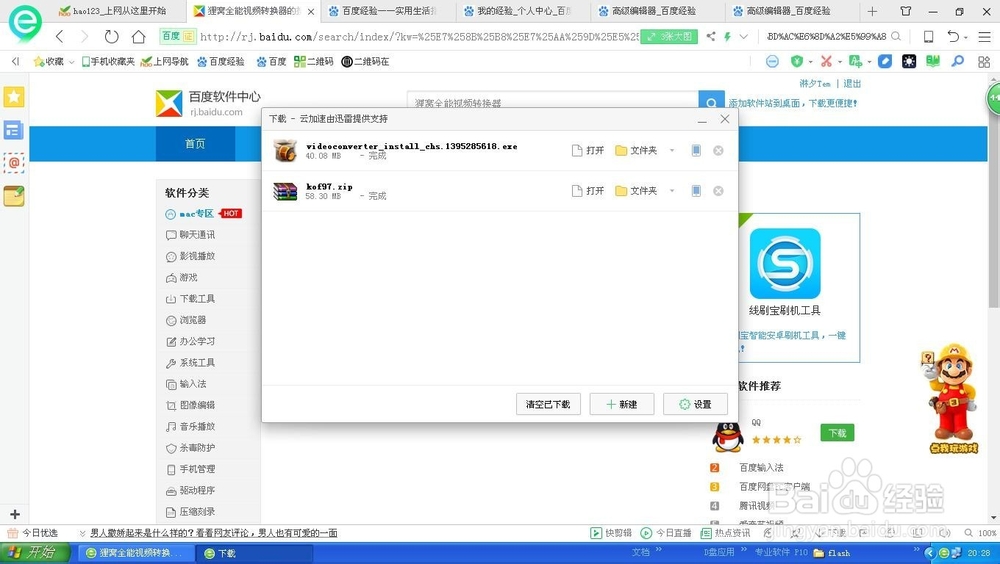Expand dropdown next to kof97 文件夹

click(672, 191)
